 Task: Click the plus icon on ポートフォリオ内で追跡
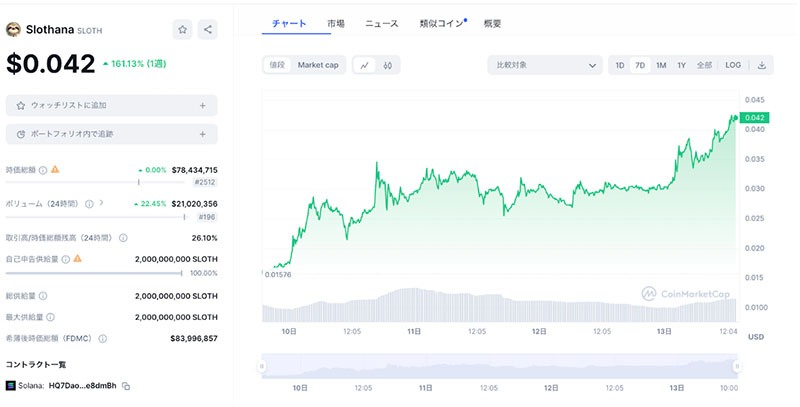pyautogui.click(x=203, y=134)
